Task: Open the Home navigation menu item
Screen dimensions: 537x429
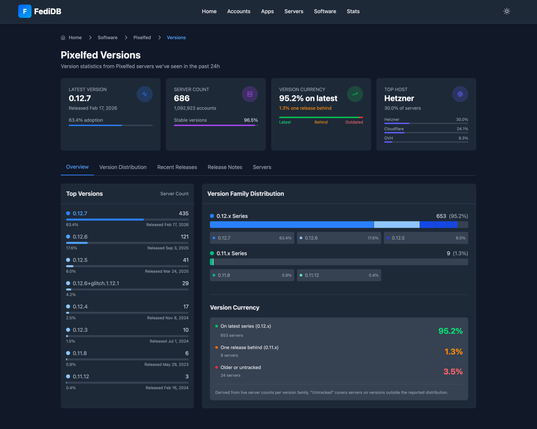Action: 209,11
